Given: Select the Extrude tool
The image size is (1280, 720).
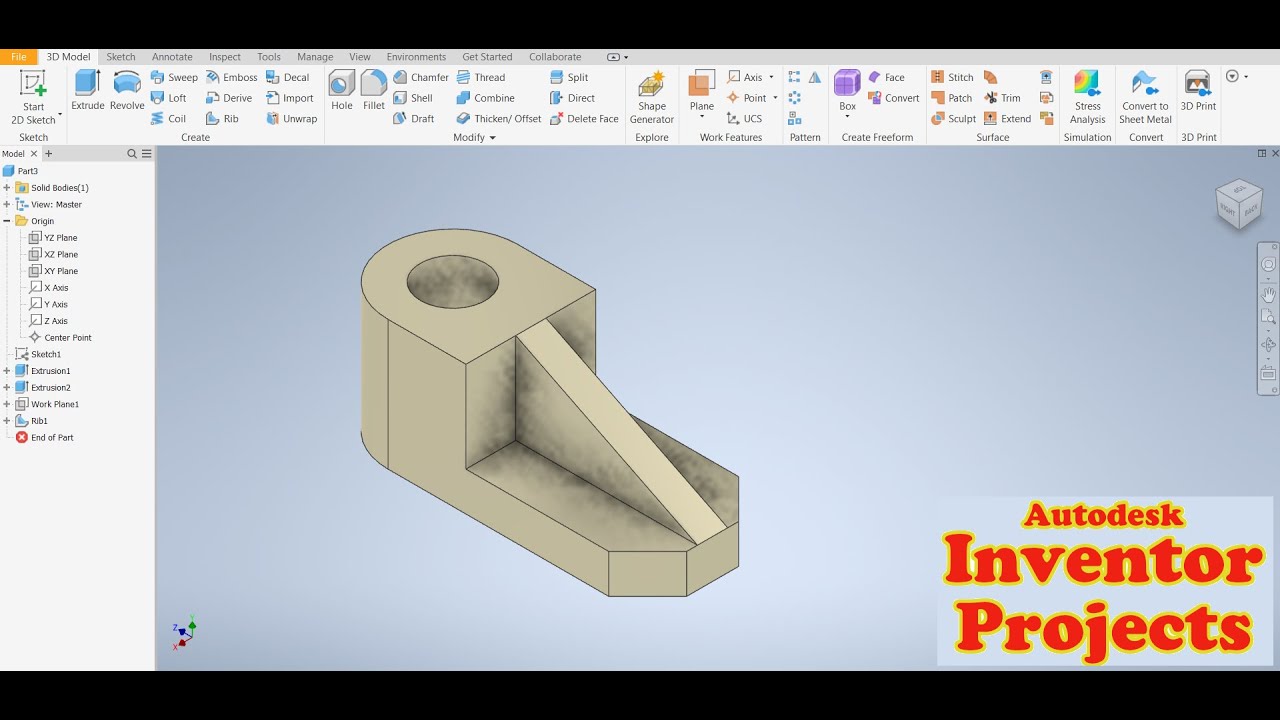Looking at the screenshot, I should click(x=88, y=90).
